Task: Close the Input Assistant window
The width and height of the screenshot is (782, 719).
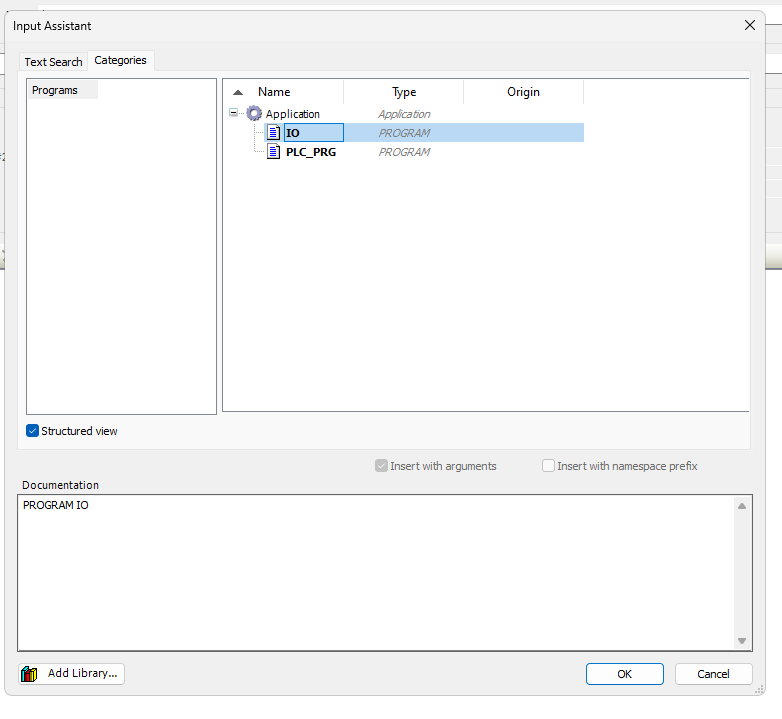Action: point(750,25)
